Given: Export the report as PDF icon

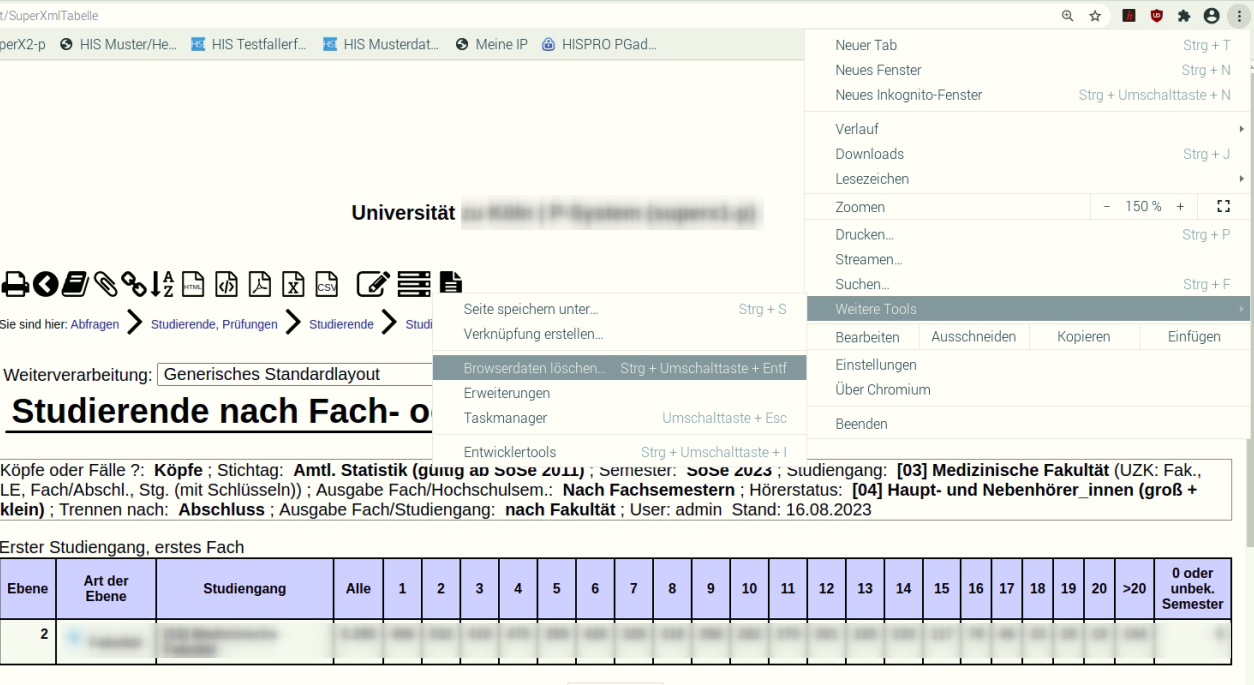Looking at the screenshot, I should 260,285.
